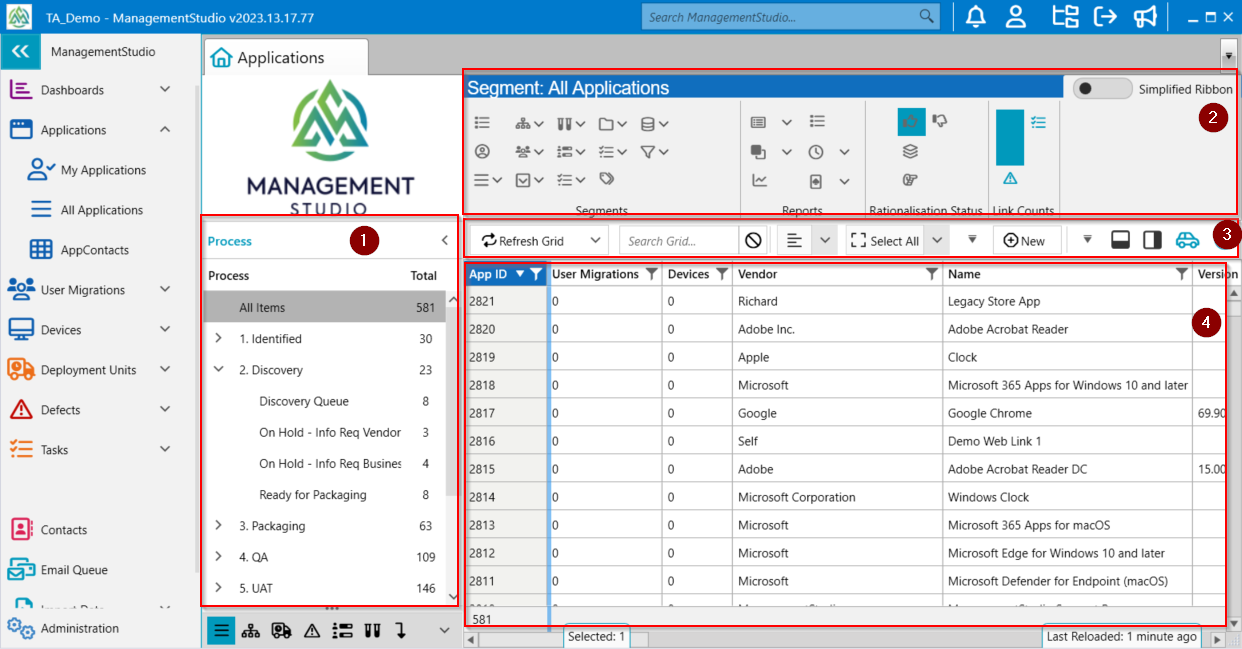Viewport: 1242px width, 649px height.
Task: Collapse the 2. Discovery process node
Action: tap(218, 370)
